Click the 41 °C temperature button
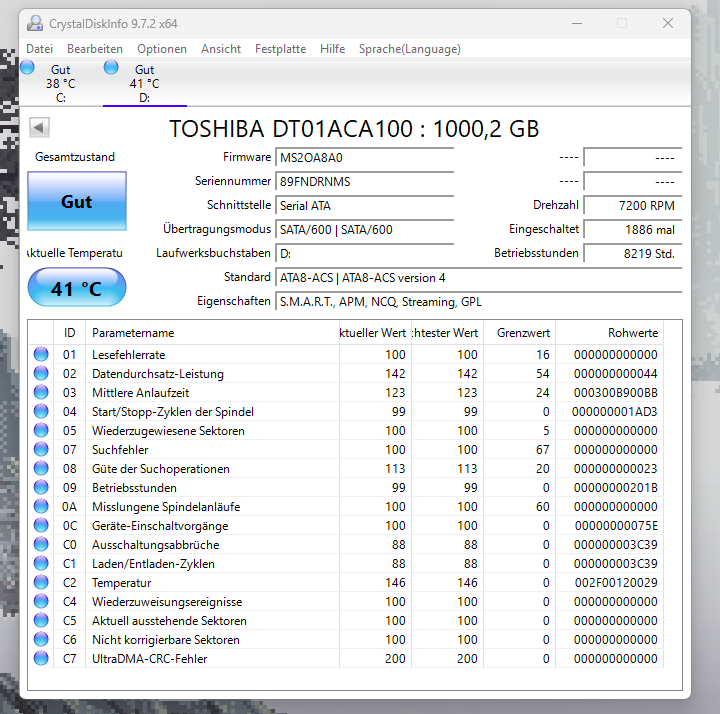The height and width of the screenshot is (714, 720). pyautogui.click(x=77, y=287)
